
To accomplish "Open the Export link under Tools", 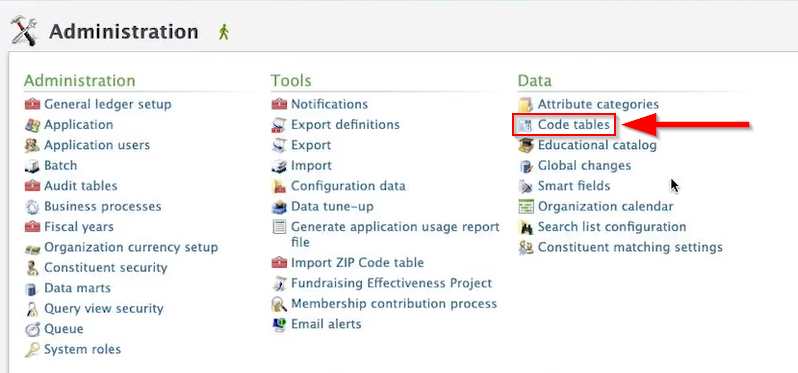I will [x=311, y=145].
